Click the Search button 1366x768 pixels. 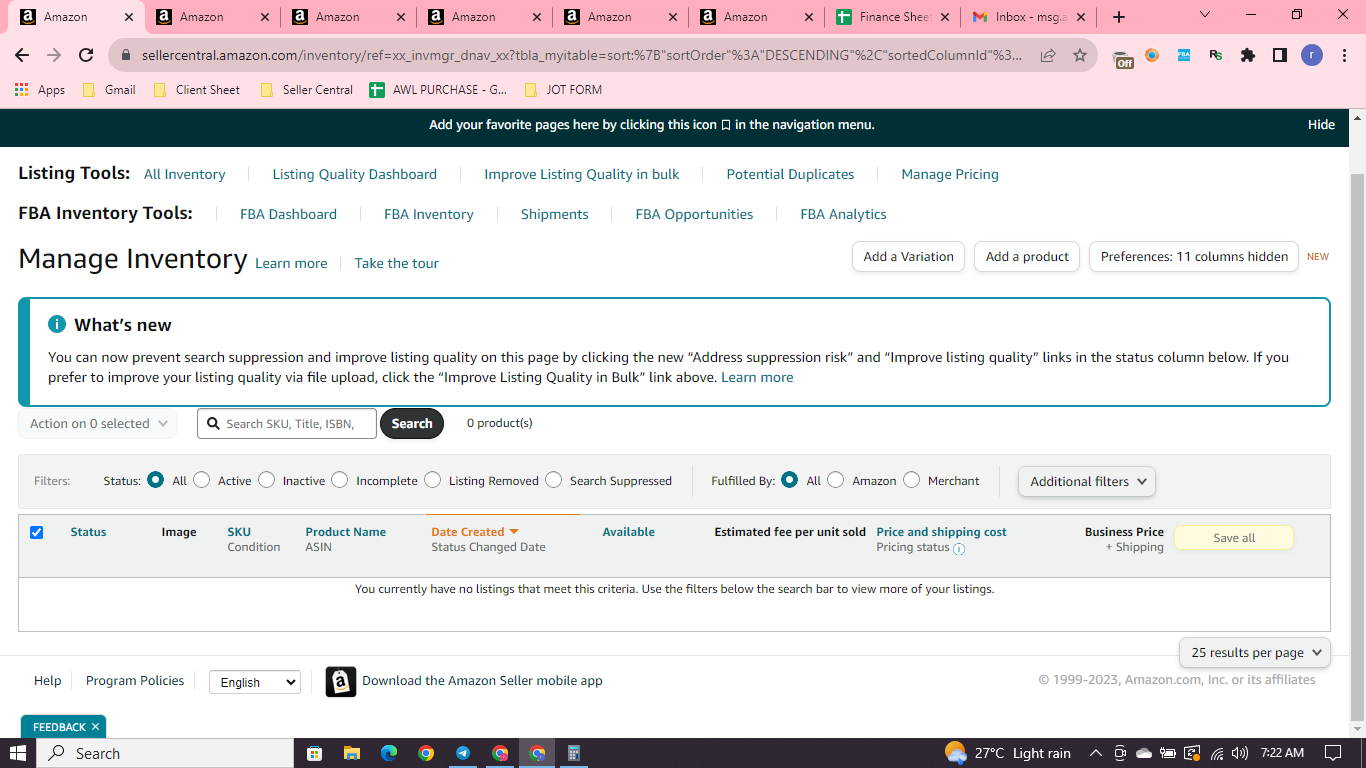tap(412, 424)
